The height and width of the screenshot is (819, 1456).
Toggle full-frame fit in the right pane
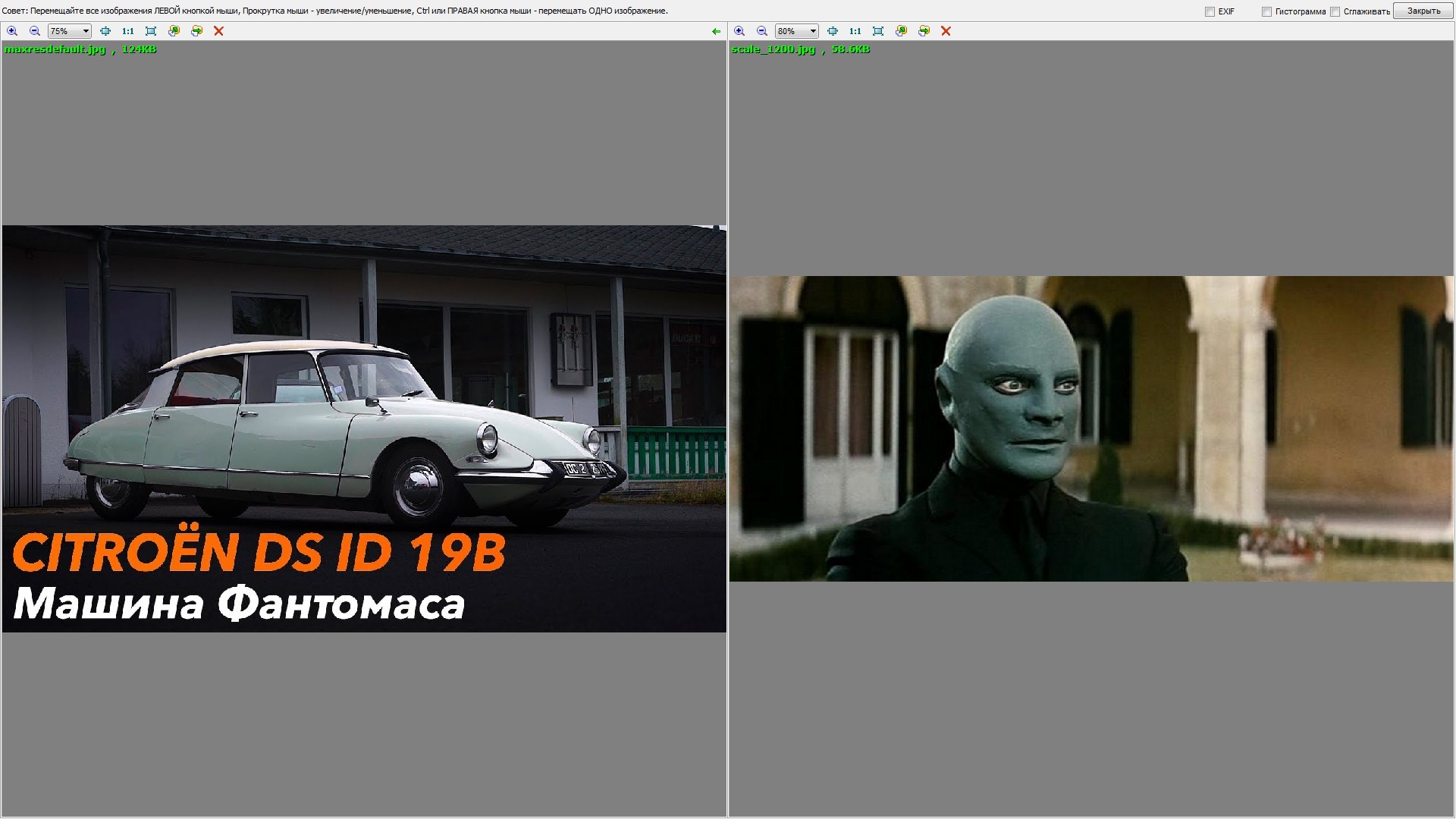click(x=878, y=31)
